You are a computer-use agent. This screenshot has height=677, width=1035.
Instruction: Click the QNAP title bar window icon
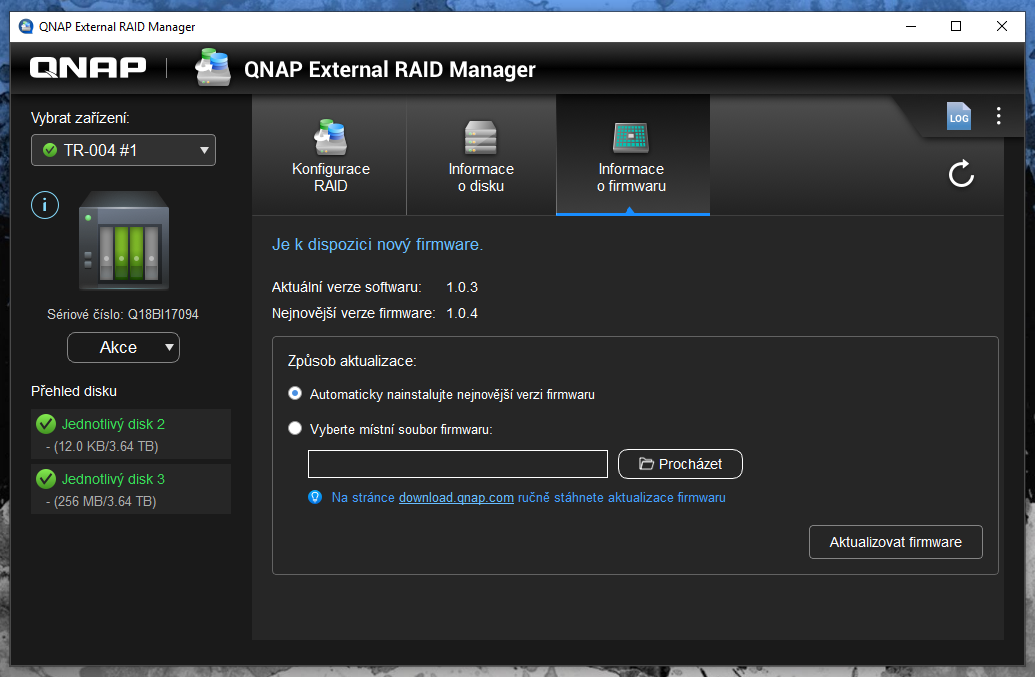click(x=26, y=26)
